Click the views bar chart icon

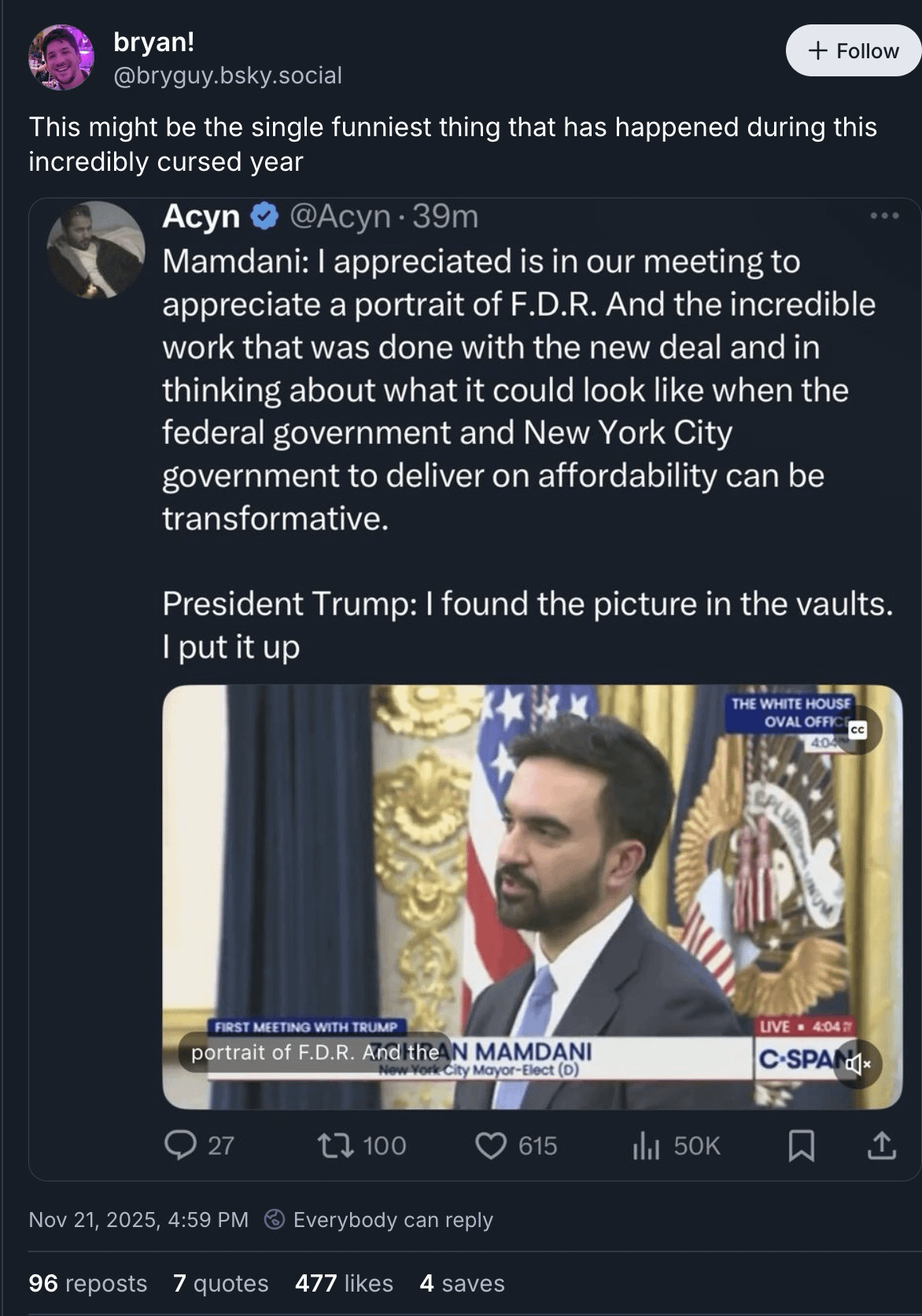646,1145
